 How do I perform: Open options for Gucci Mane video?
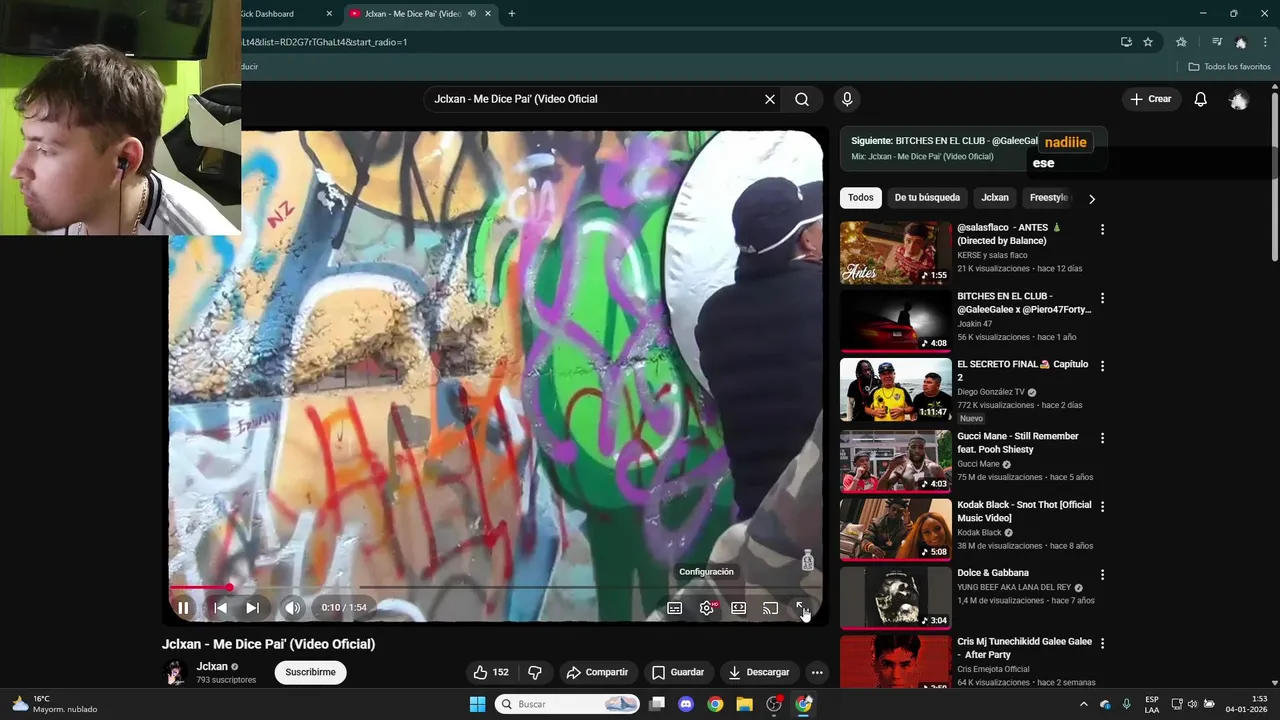pos(1103,438)
